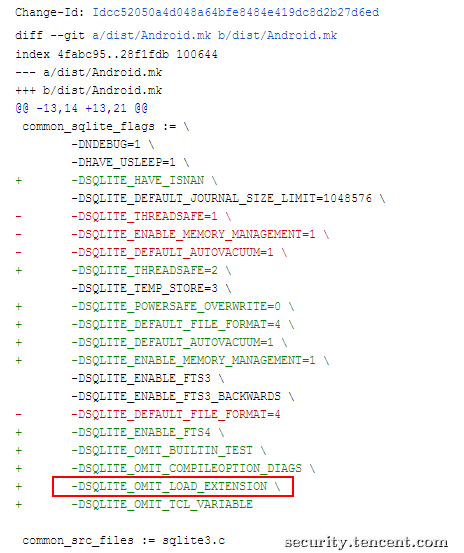Click the removed DSQLITE_THREADSAFE=1 line
This screenshot has height=553, width=464.
point(151,216)
